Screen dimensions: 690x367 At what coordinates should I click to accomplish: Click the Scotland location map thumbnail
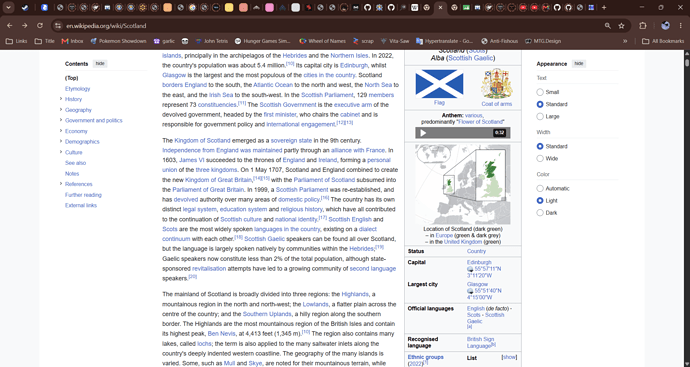[463, 184]
